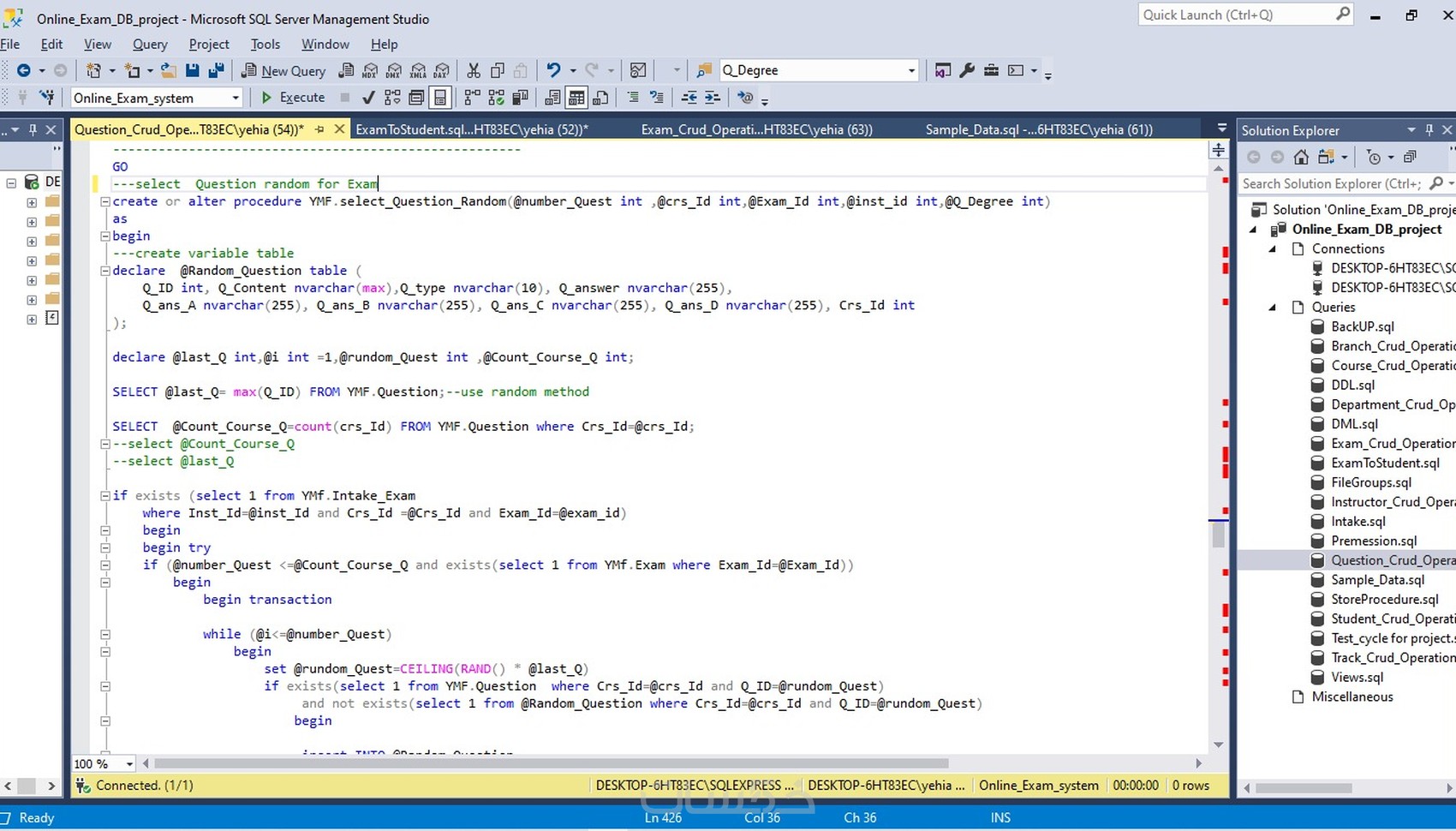The image size is (1456, 831).
Task: Click the MDX query icon
Action: pyautogui.click(x=370, y=70)
